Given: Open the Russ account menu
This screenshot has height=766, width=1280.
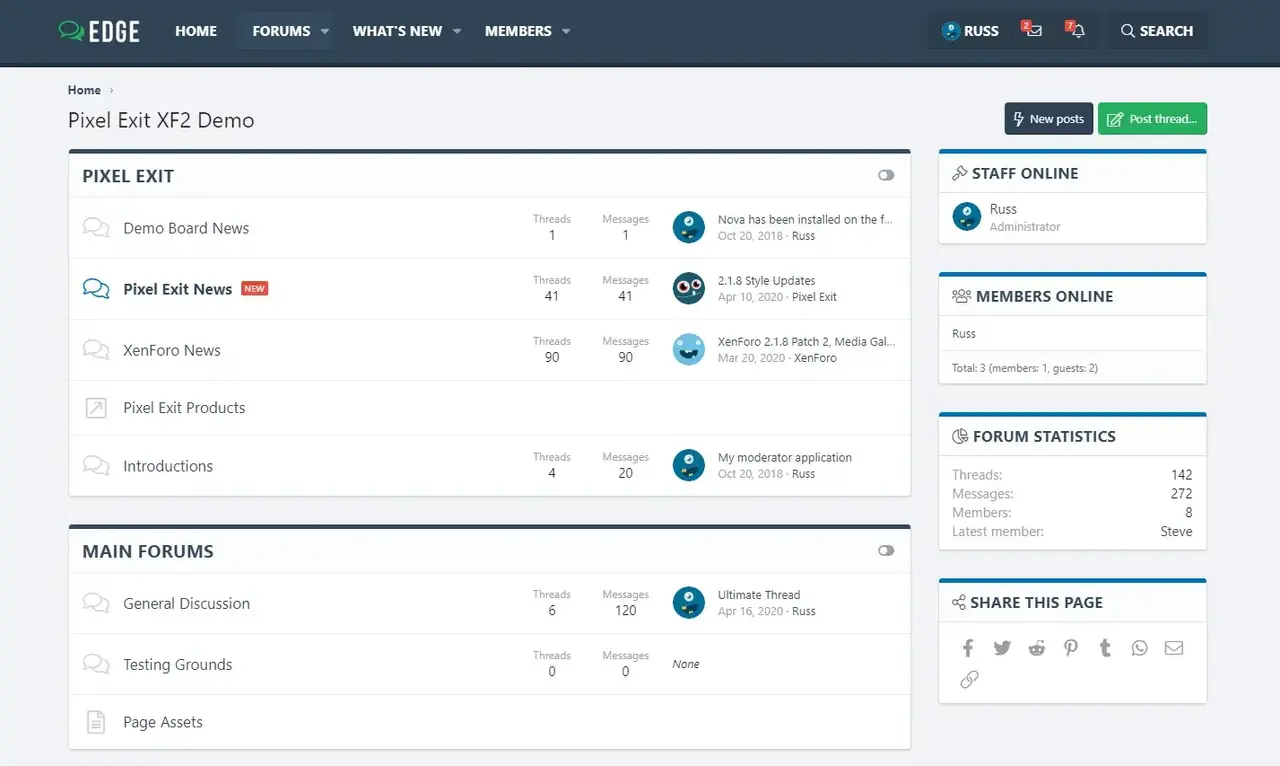Looking at the screenshot, I should coord(970,31).
